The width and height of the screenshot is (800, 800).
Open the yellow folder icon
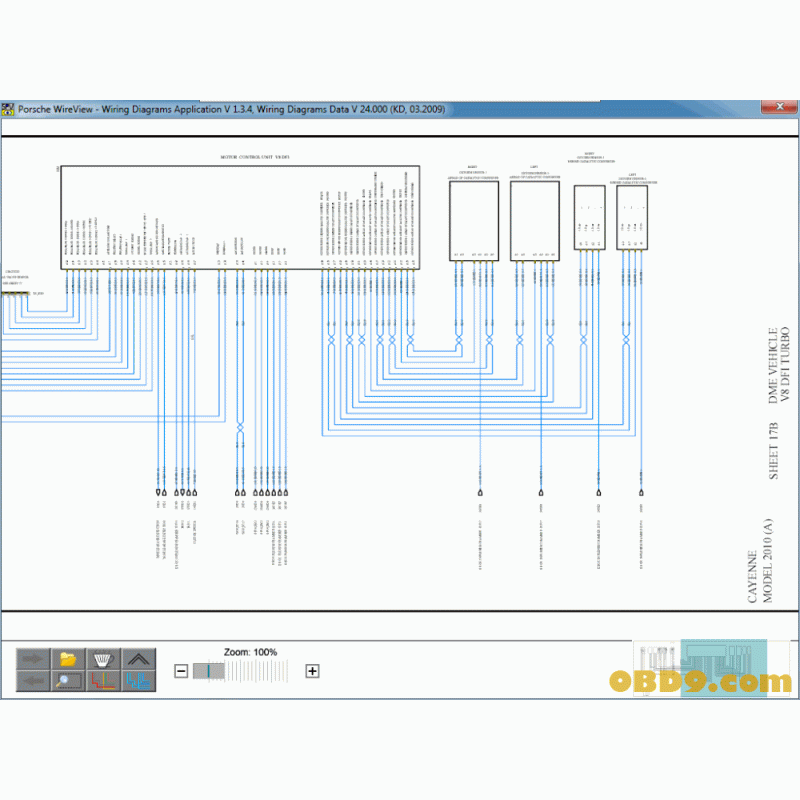pyautogui.click(x=68, y=659)
